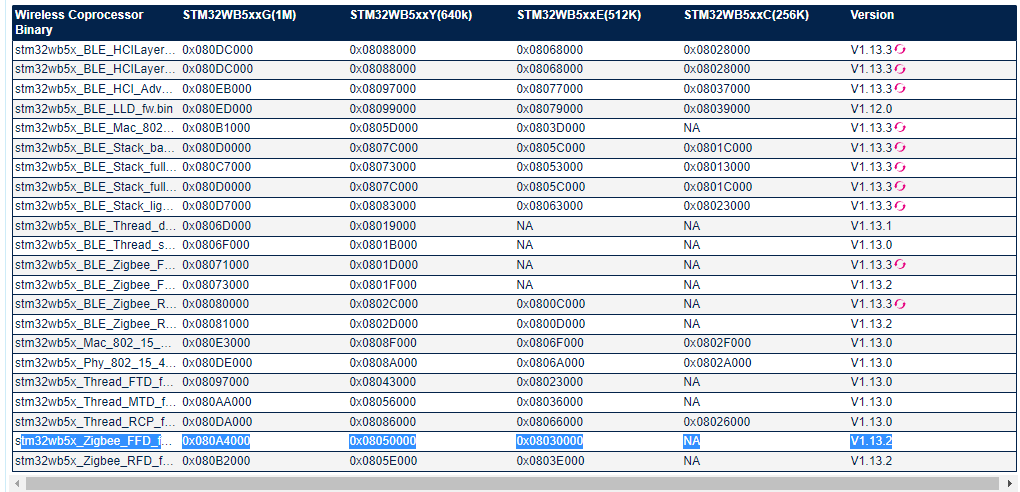The width and height of the screenshot is (1020, 492).
Task: Select the stm32wb5x_BLE_Thread_d row name
Action: 95,226
